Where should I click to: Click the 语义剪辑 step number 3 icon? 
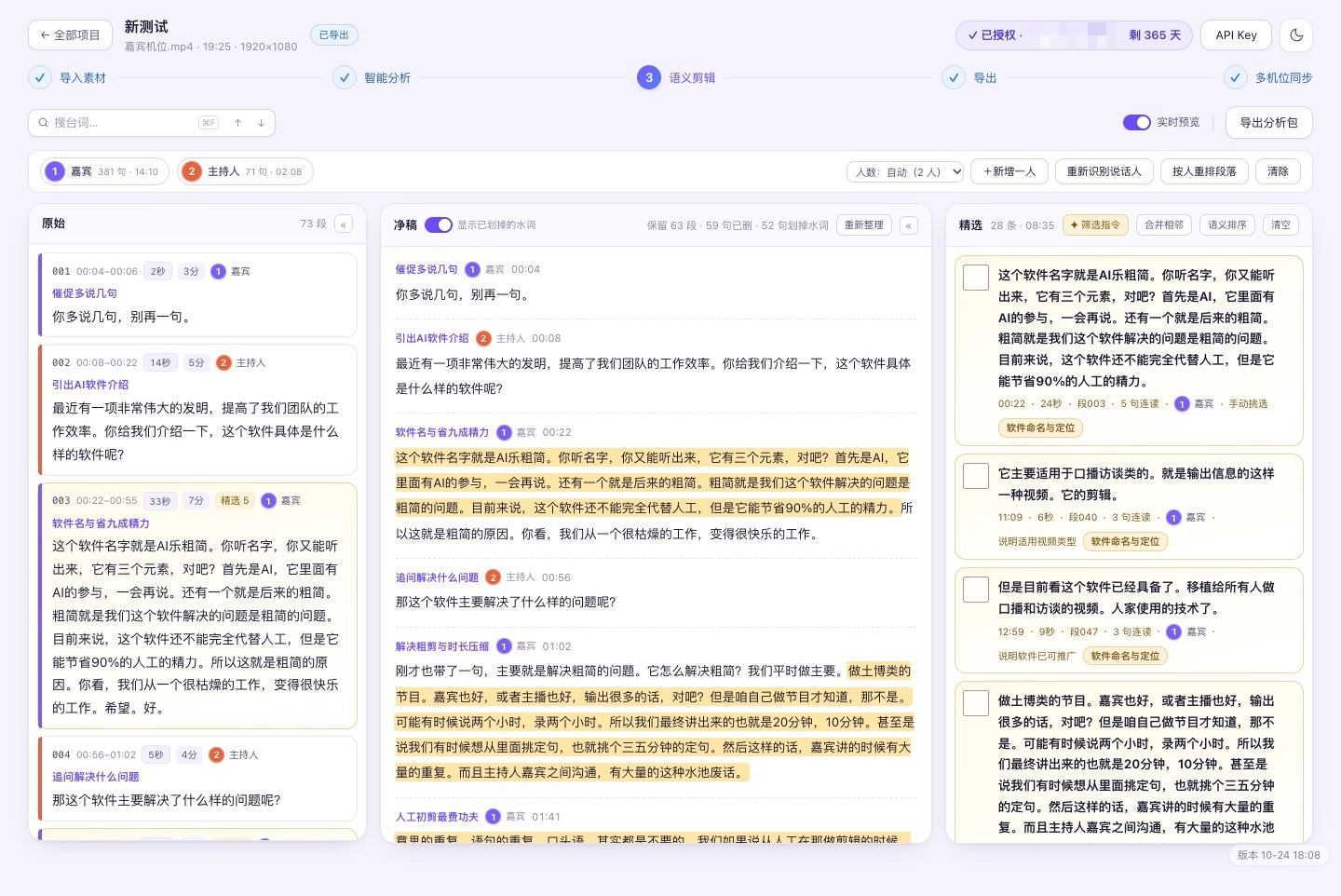coord(649,77)
